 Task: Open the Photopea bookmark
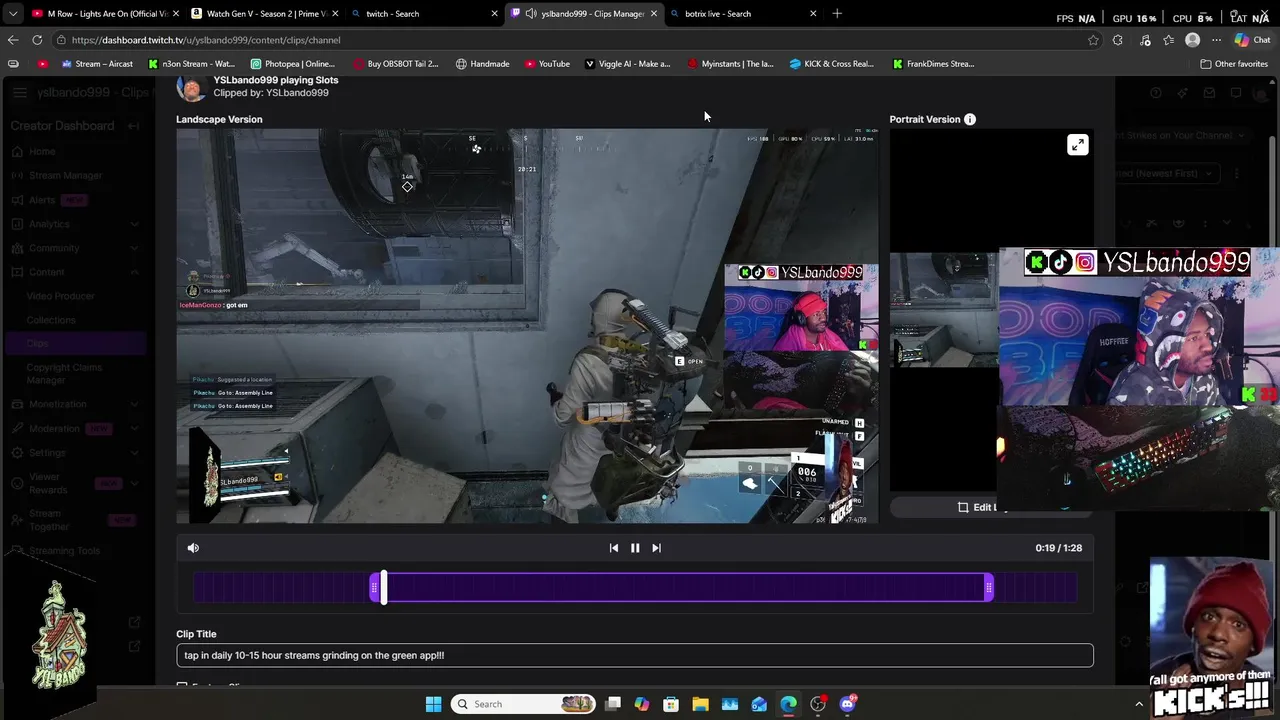click(x=292, y=64)
